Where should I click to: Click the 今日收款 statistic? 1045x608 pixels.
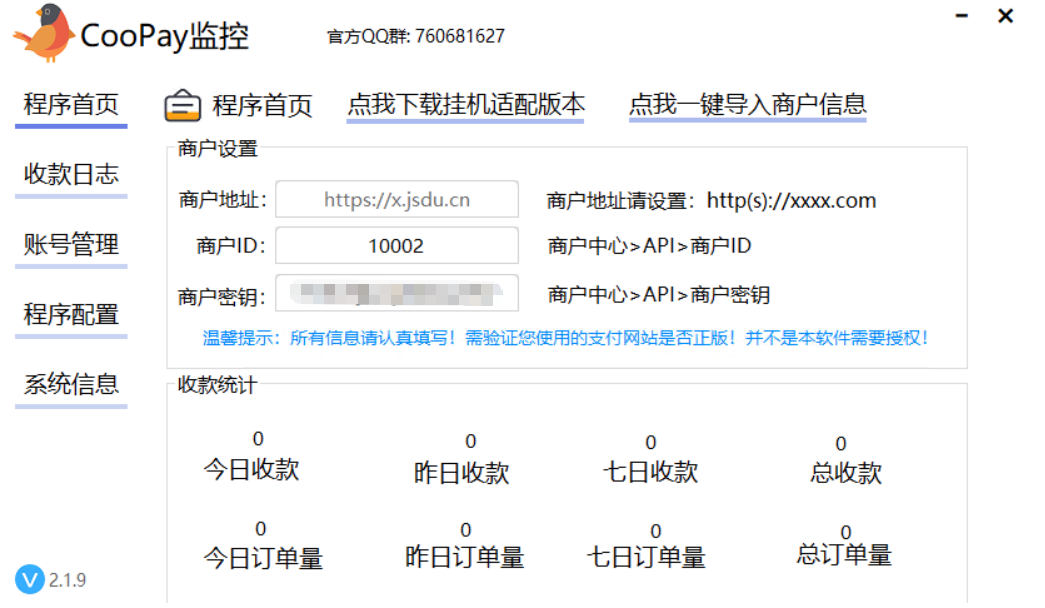(251, 469)
